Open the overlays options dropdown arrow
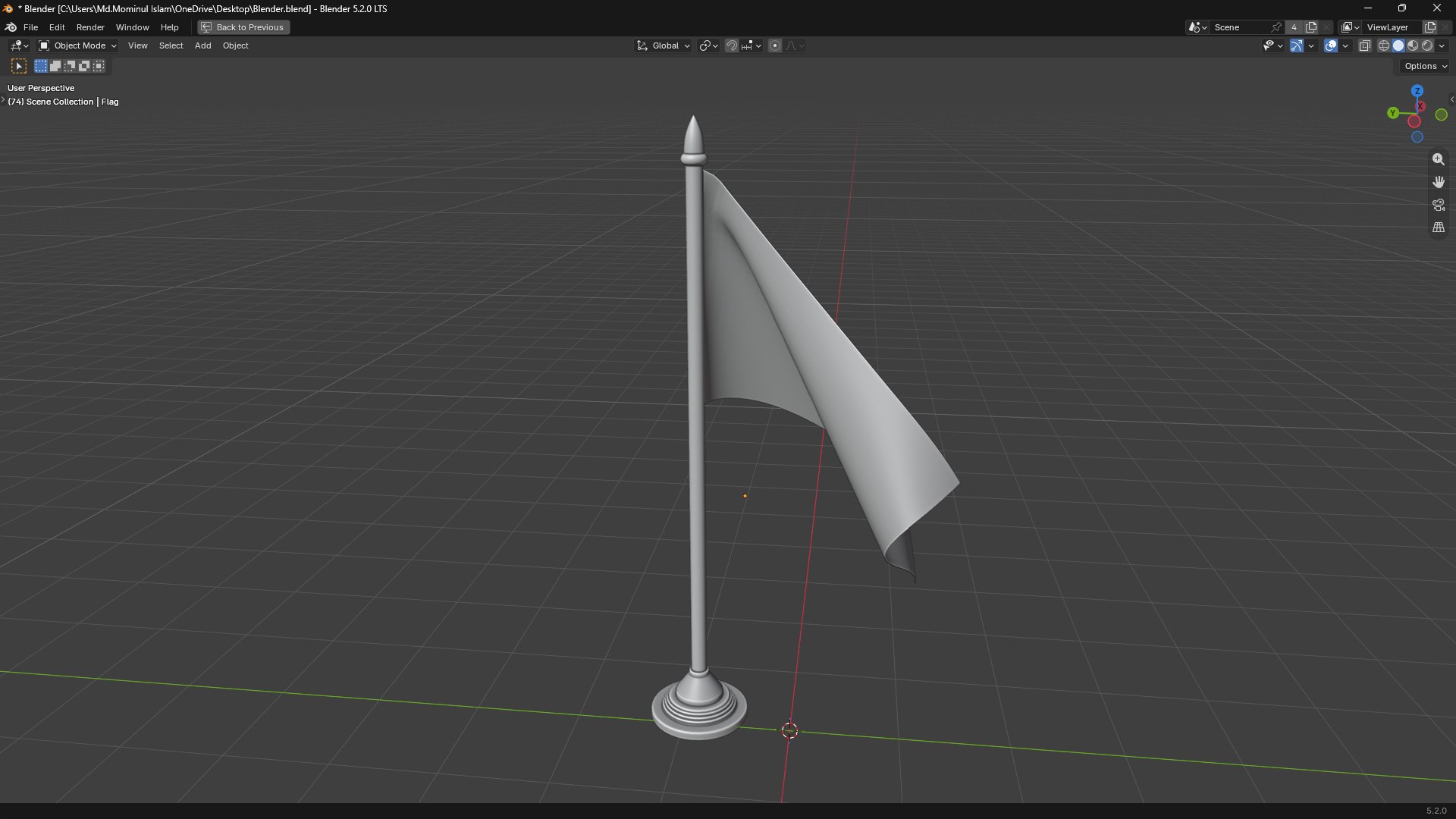 click(x=1345, y=45)
